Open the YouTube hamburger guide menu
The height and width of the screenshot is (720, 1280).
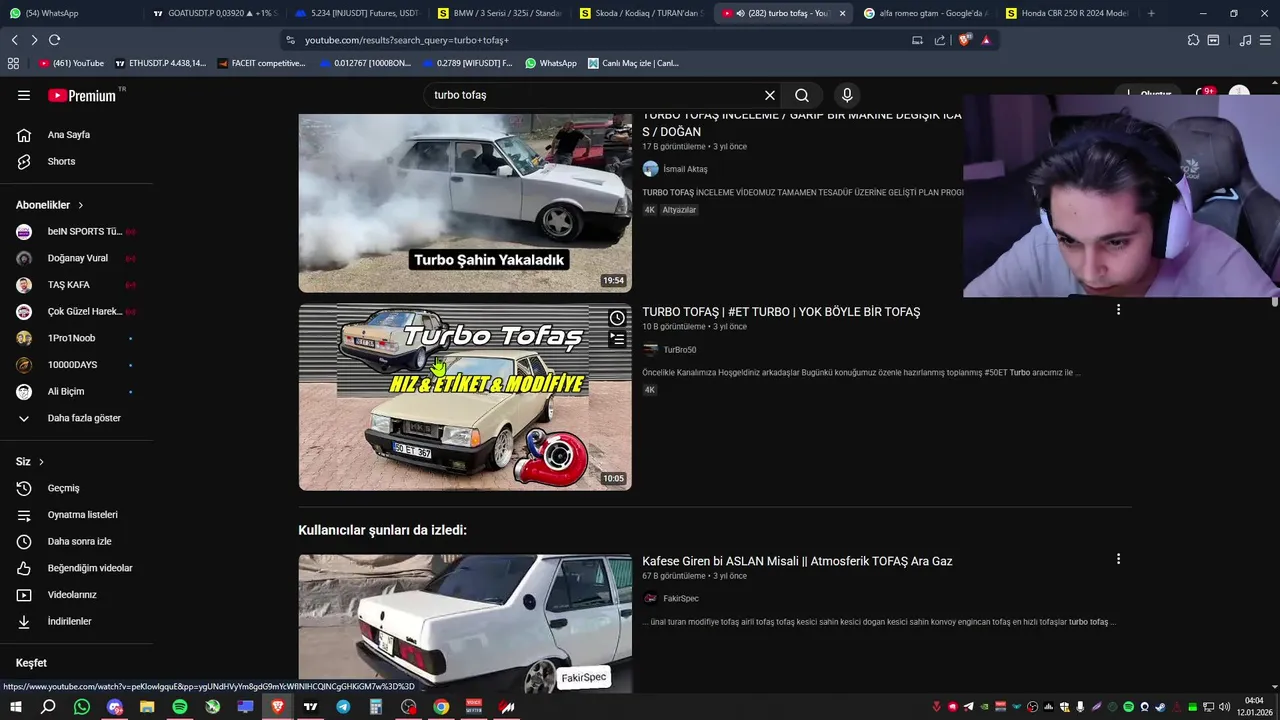click(24, 95)
